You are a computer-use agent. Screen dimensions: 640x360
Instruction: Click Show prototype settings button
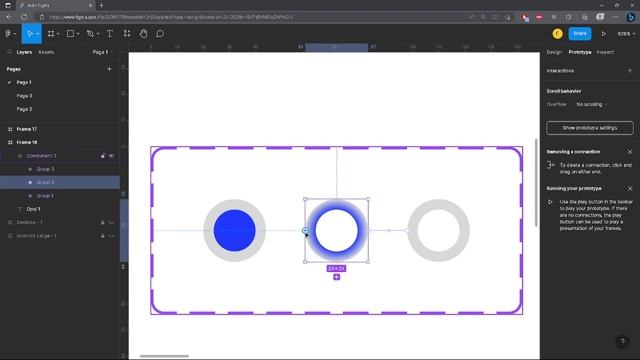(x=590, y=128)
